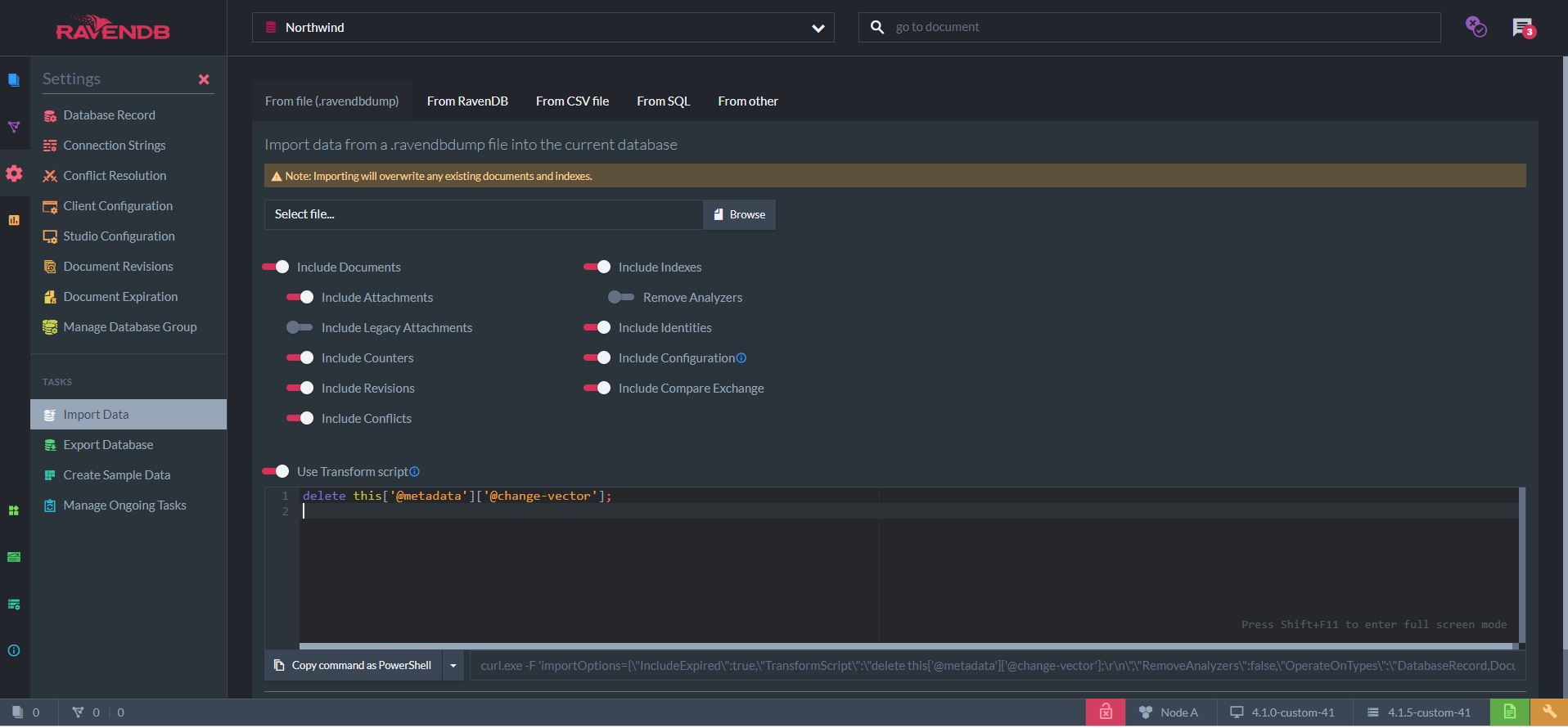Toggle Include Attachments switch
Image resolution: width=1568 pixels, height=728 pixels.
pos(300,297)
